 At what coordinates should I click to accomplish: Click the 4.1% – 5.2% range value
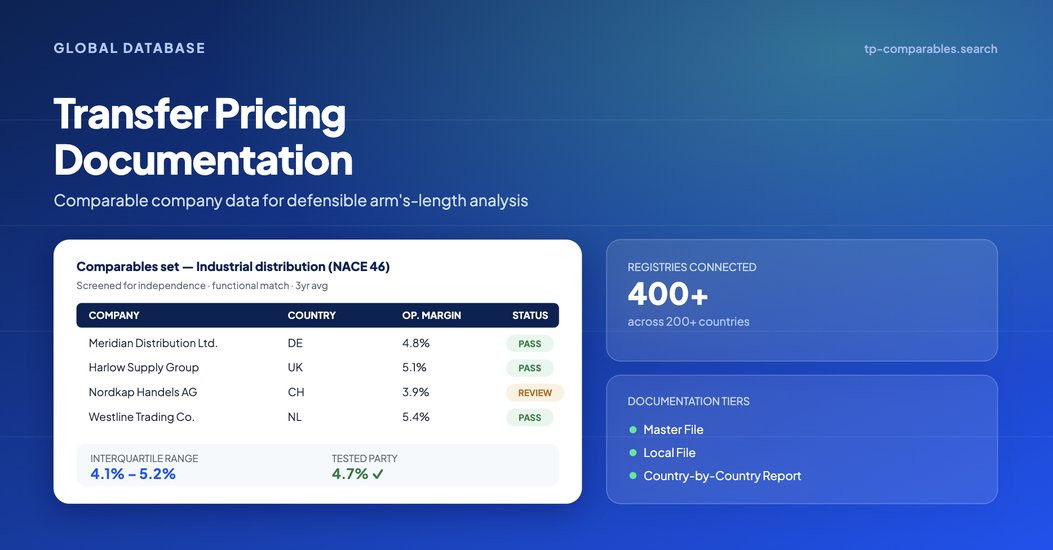(133, 474)
